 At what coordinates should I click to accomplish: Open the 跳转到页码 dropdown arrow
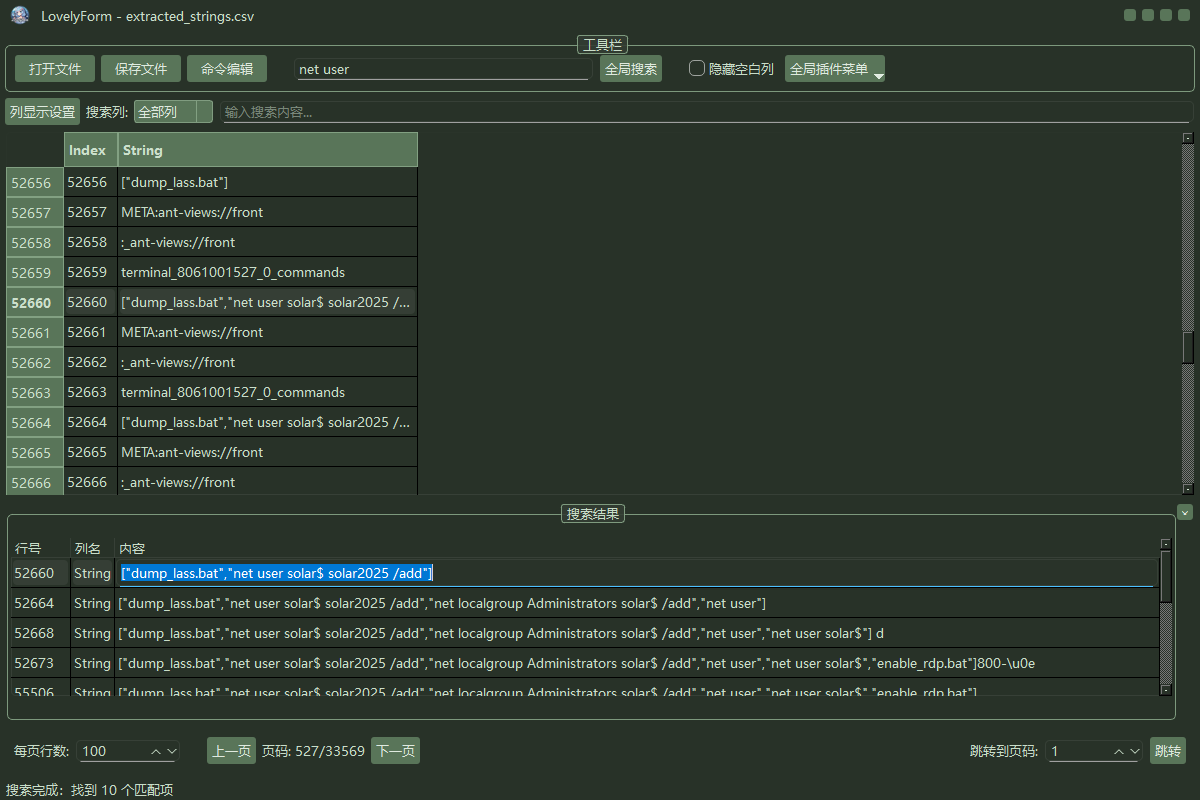[x=1133, y=751]
